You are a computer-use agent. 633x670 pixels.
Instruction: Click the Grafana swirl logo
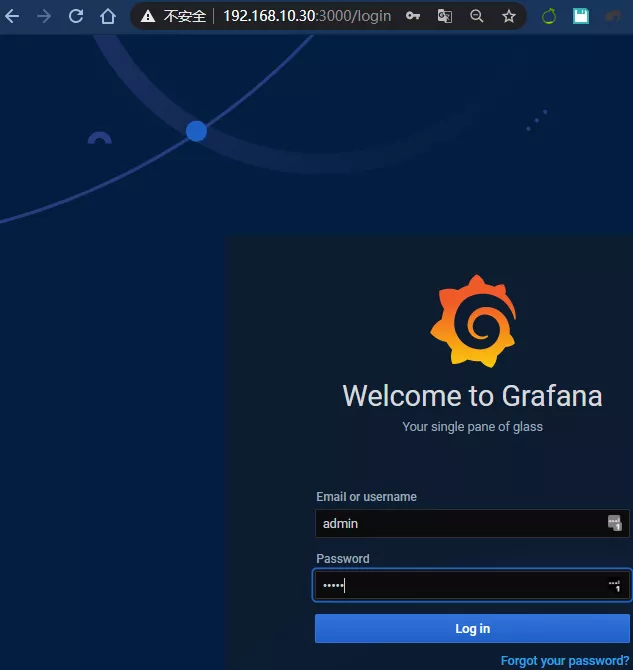[473, 321]
